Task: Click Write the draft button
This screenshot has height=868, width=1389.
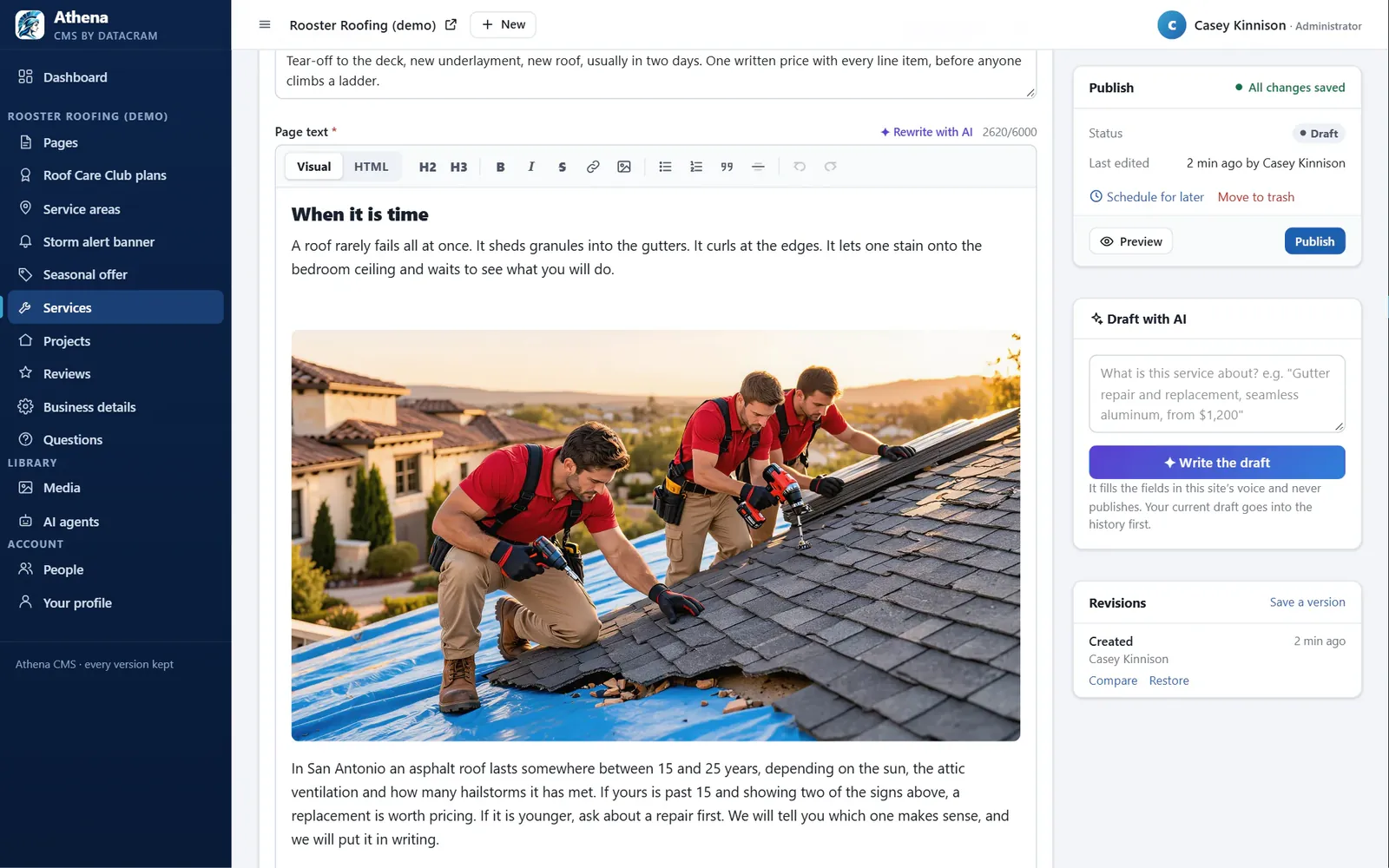Action: coord(1217,463)
